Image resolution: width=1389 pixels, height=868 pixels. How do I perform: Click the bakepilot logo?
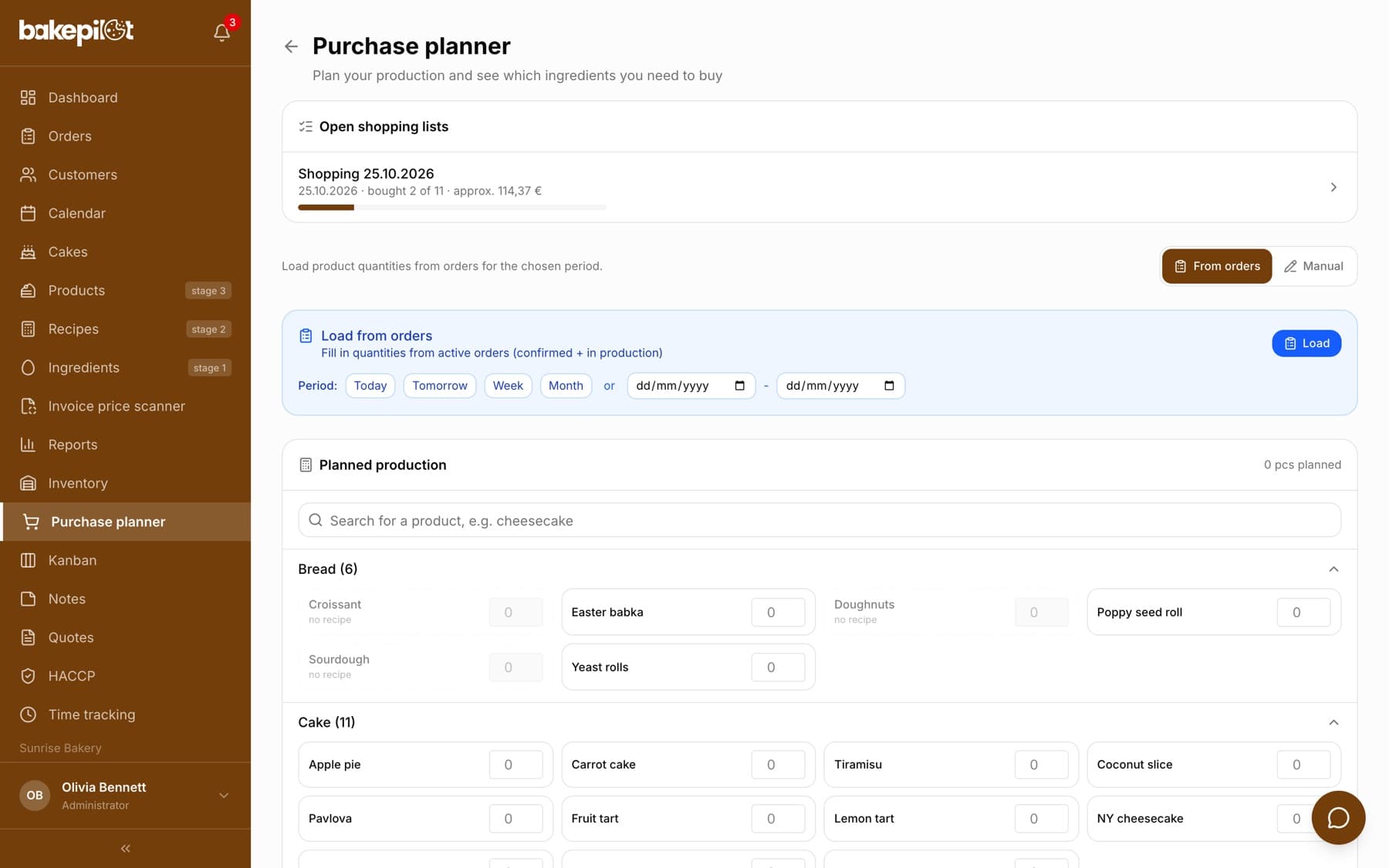[76, 31]
